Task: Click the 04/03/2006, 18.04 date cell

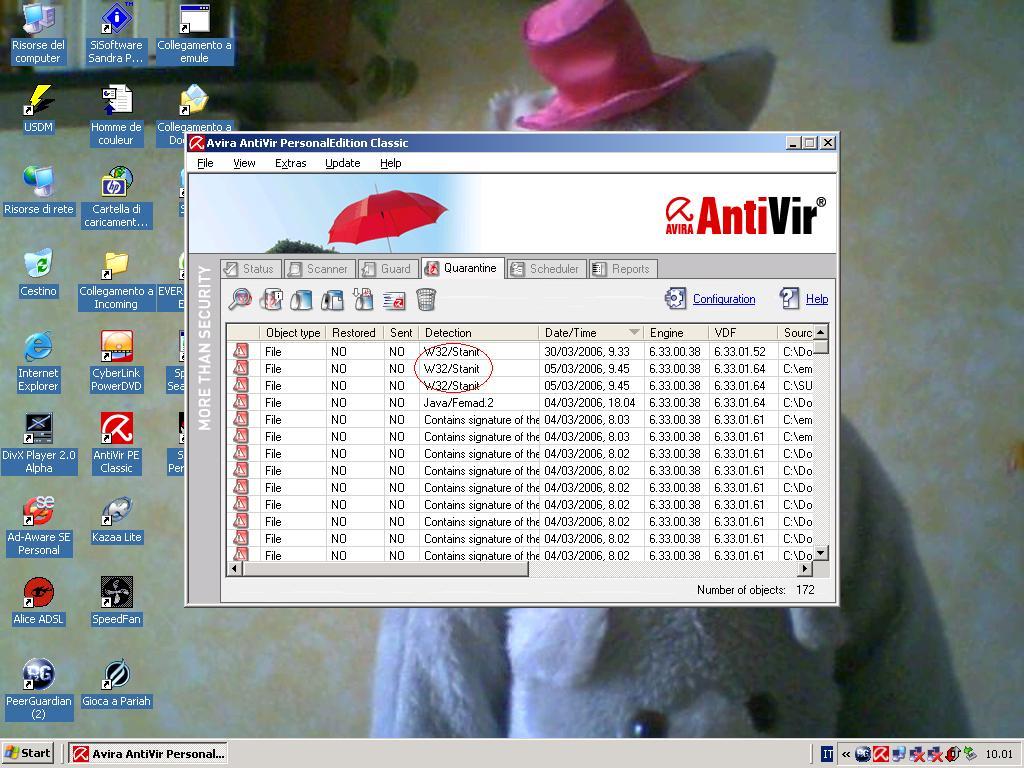Action: click(x=589, y=403)
